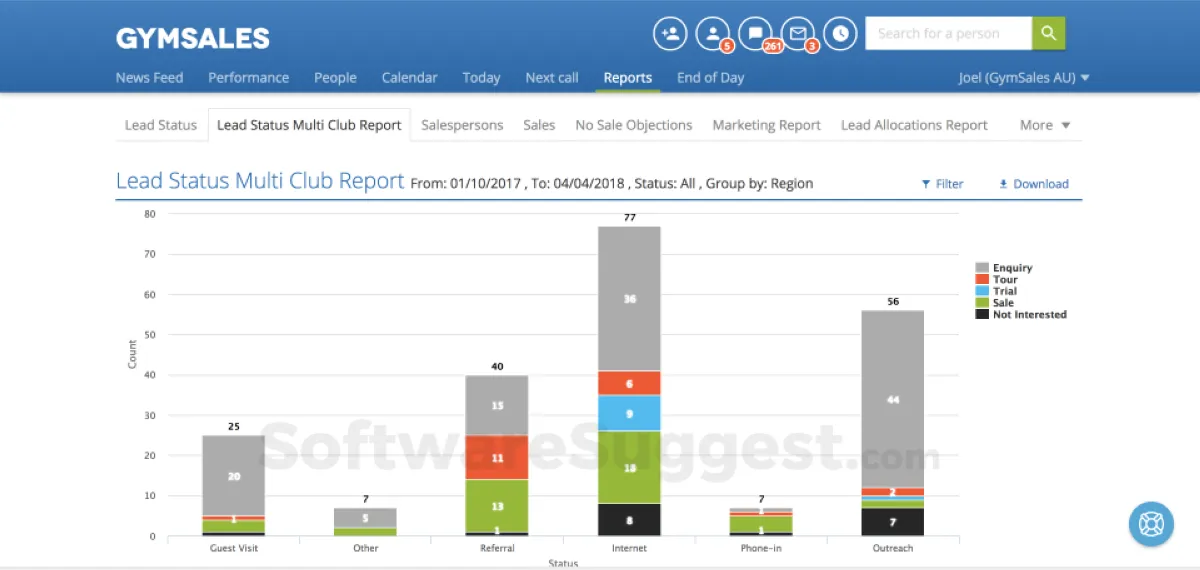Click in the Search for a person field
1200x570 pixels.
(948, 33)
